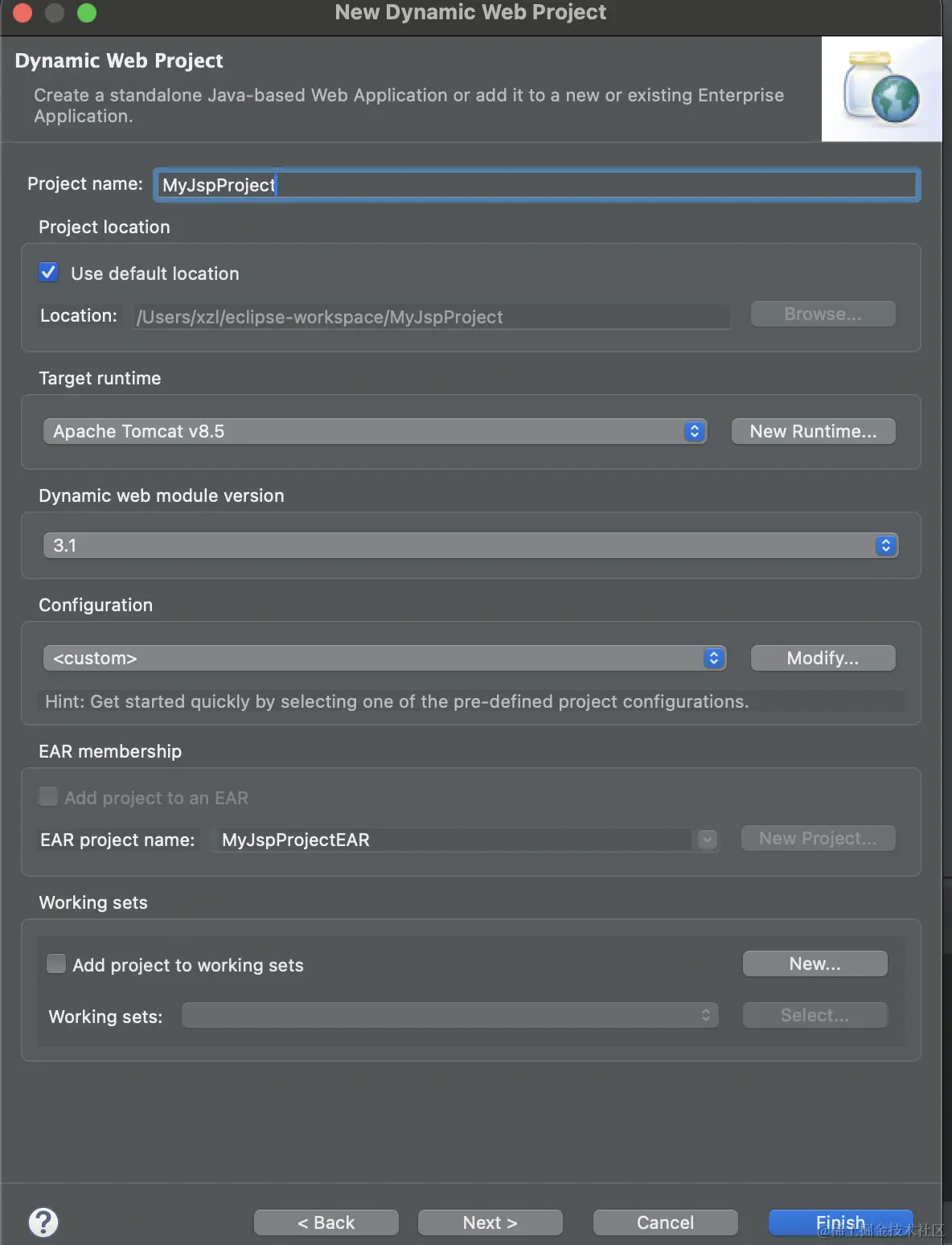Focus the Project name text field

pyautogui.click(x=535, y=185)
